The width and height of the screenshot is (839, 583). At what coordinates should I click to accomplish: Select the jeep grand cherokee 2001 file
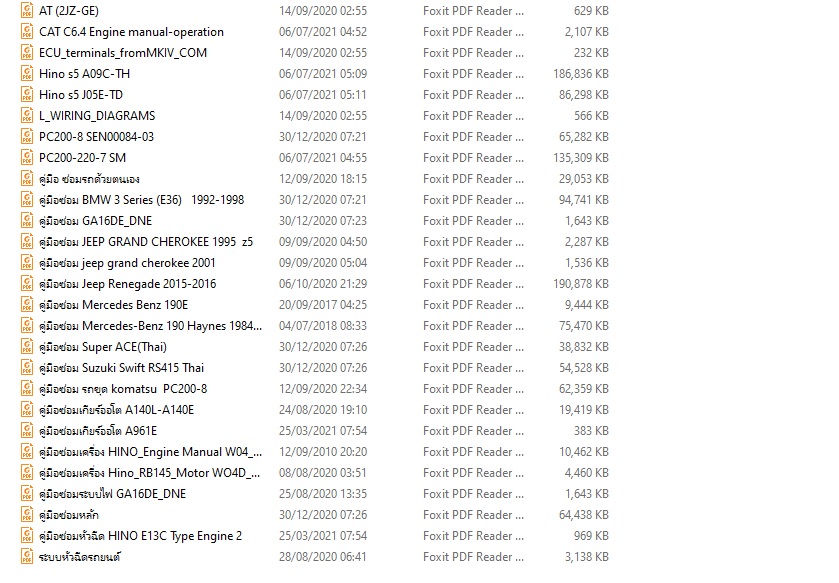click(127, 263)
